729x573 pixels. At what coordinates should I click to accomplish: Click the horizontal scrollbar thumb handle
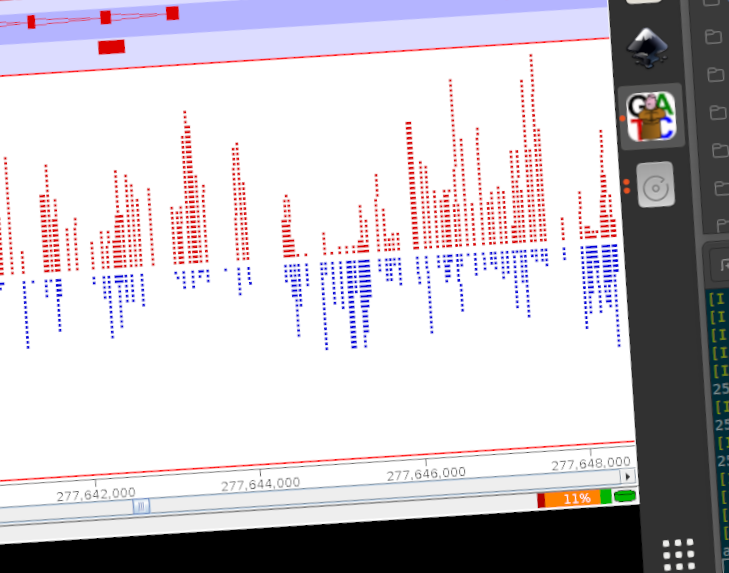[x=140, y=507]
